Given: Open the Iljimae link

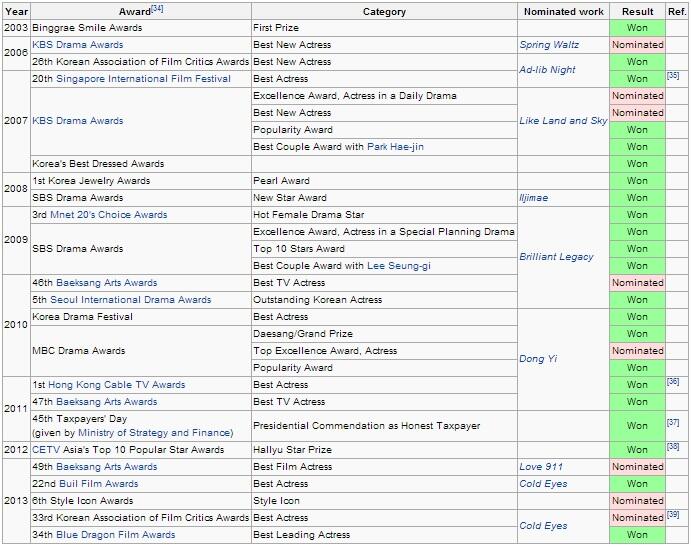Looking at the screenshot, I should (534, 198).
